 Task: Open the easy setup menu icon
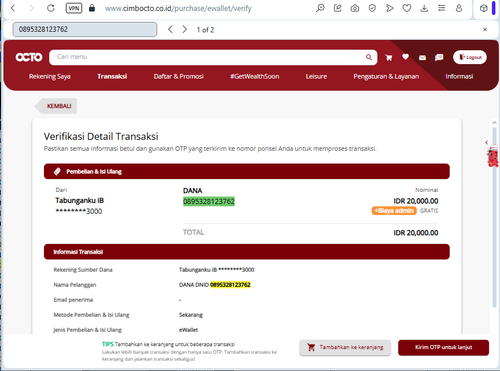click(441, 8)
